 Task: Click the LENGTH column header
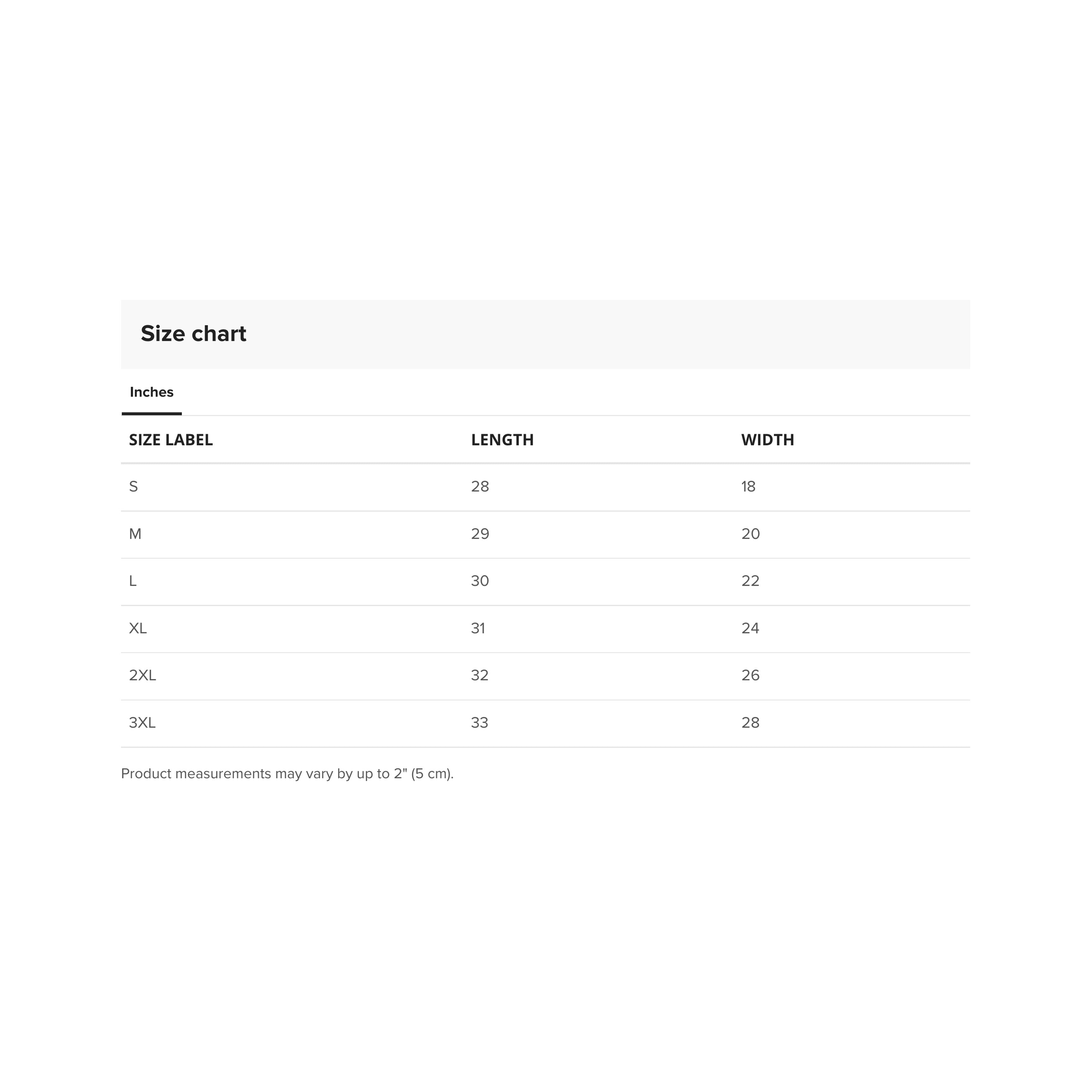502,440
